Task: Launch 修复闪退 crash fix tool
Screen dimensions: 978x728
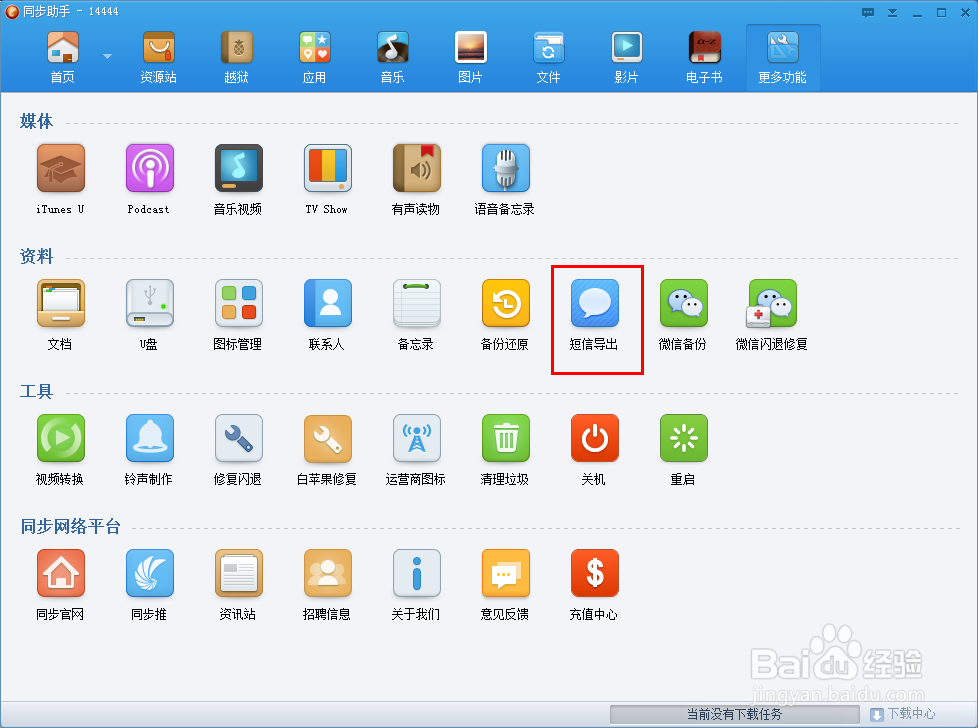Action: (238, 438)
